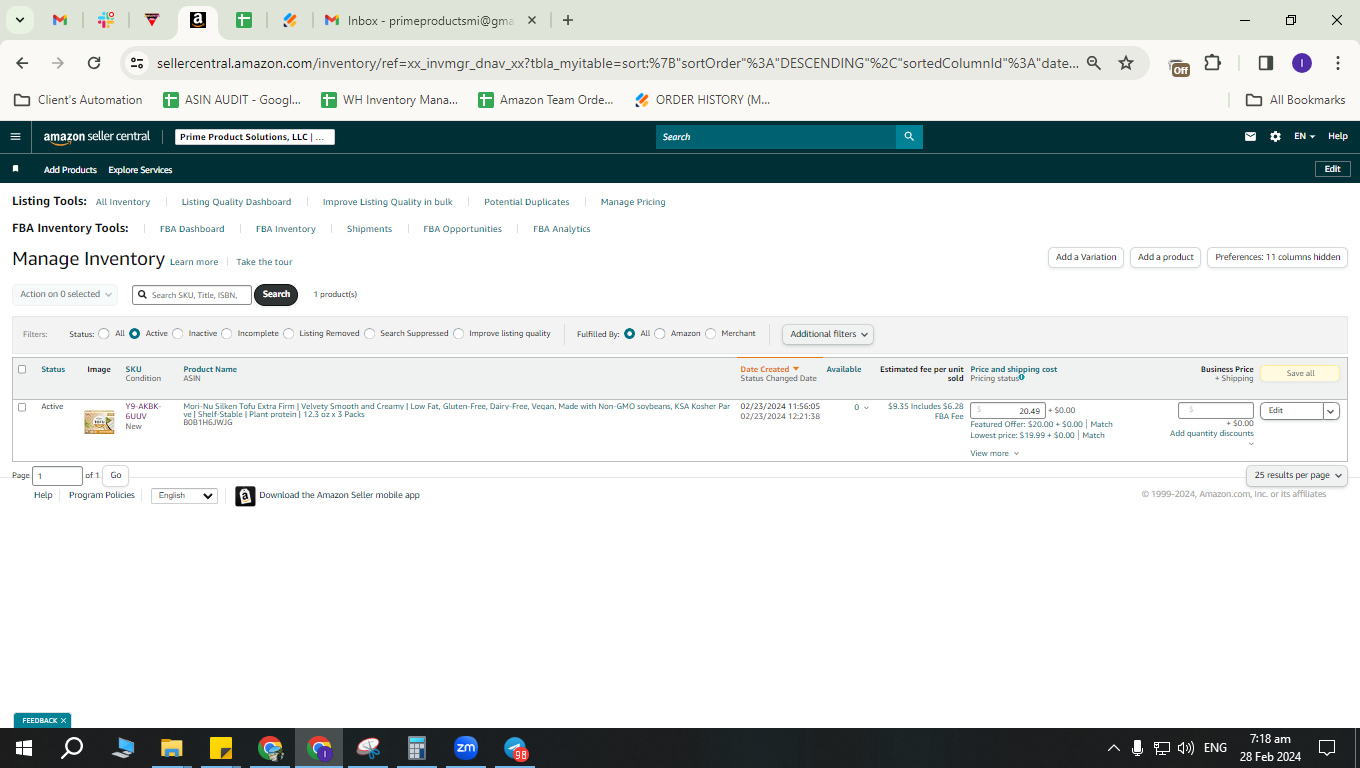Click the SKU search input field
Screen dimensions: 1360x768
coord(192,294)
